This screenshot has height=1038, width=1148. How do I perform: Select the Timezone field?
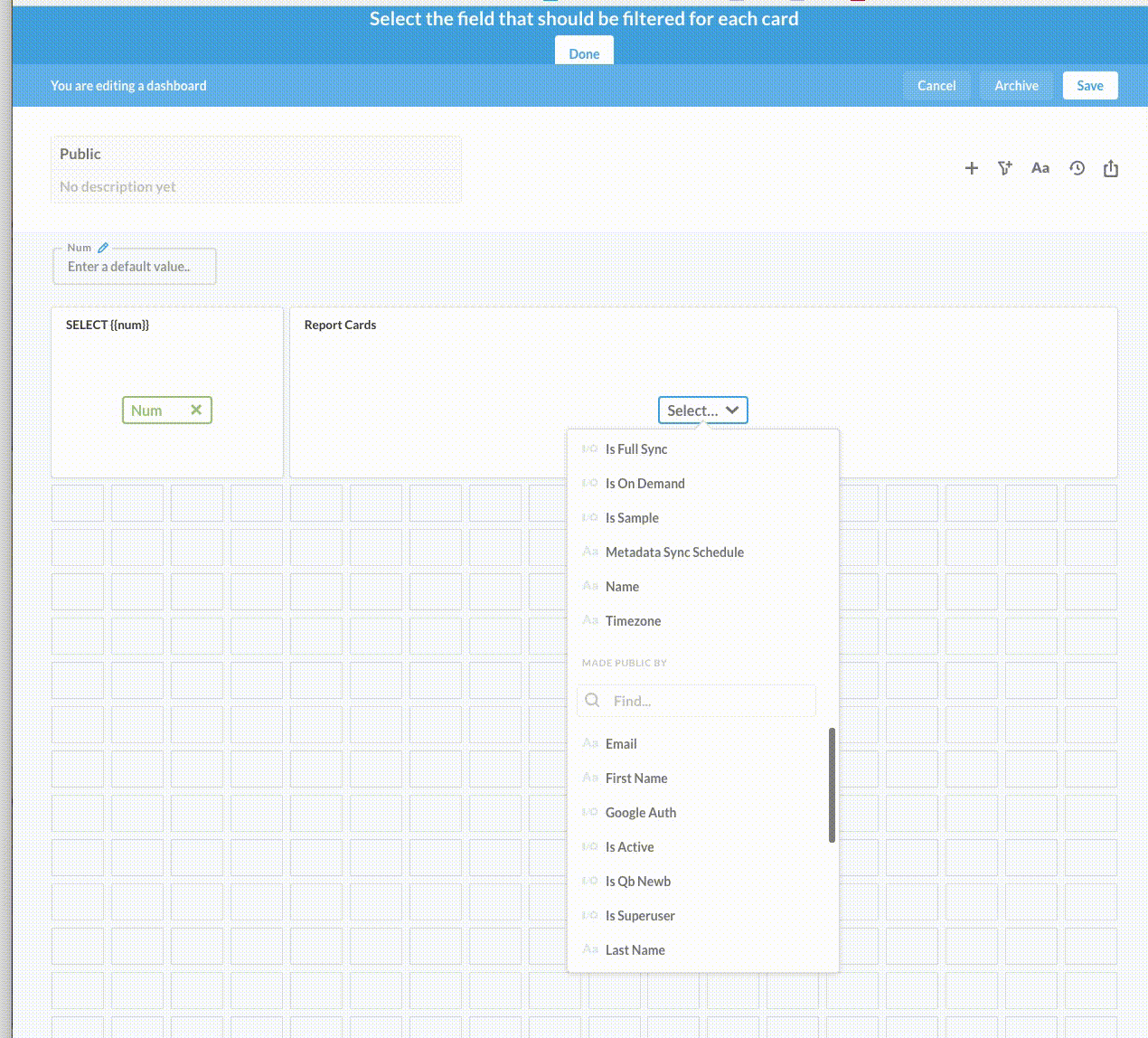pos(633,621)
